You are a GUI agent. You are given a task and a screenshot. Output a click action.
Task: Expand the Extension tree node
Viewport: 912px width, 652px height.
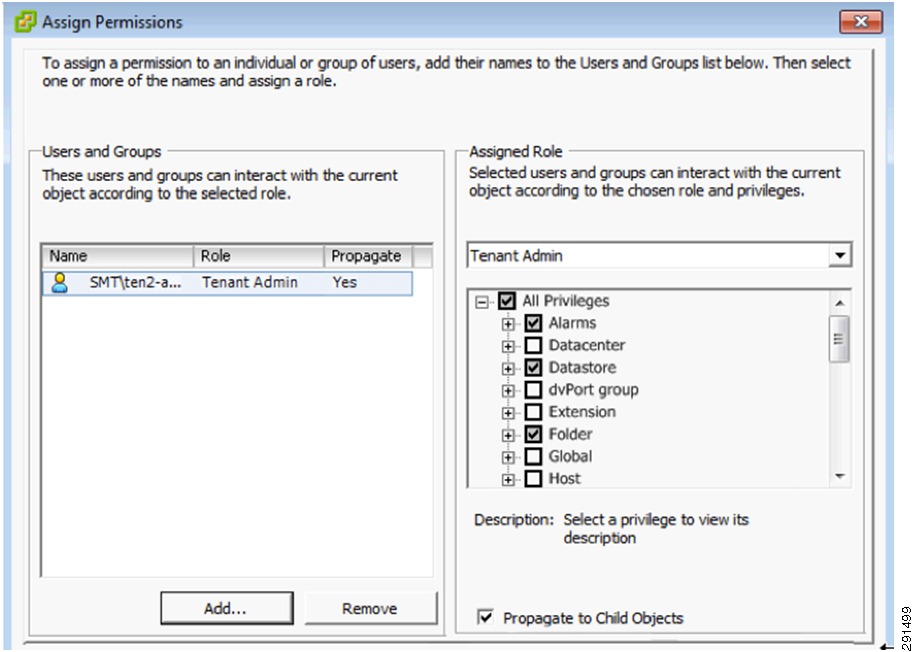click(508, 413)
